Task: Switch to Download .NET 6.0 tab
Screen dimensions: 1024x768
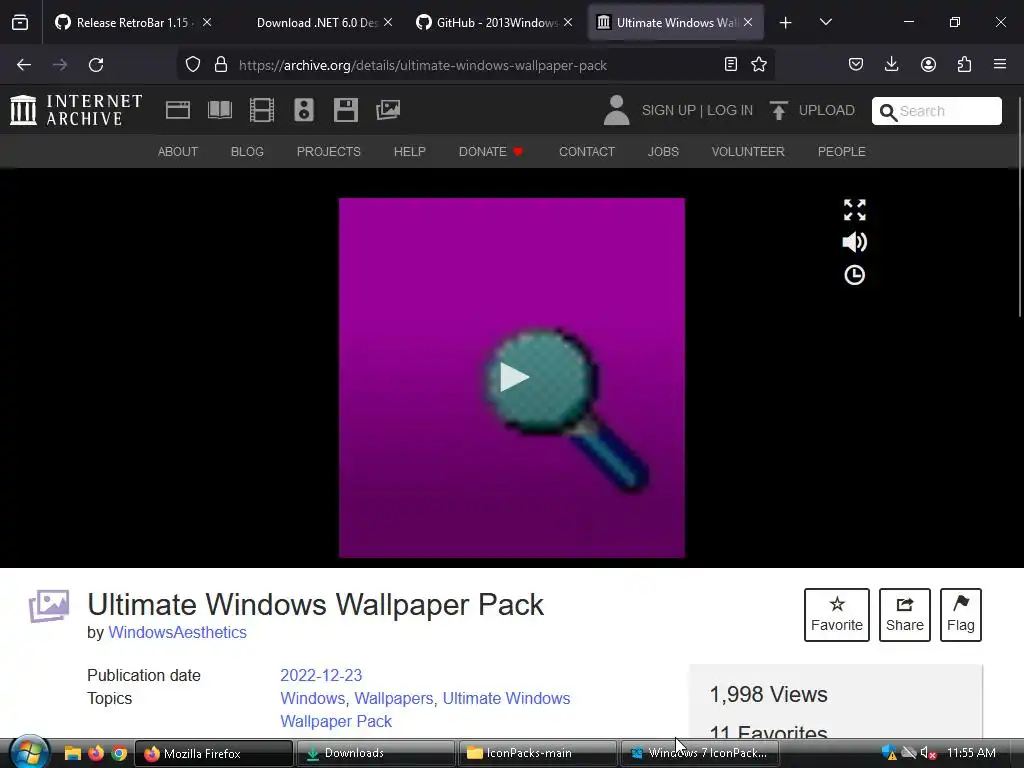Action: click(x=317, y=23)
